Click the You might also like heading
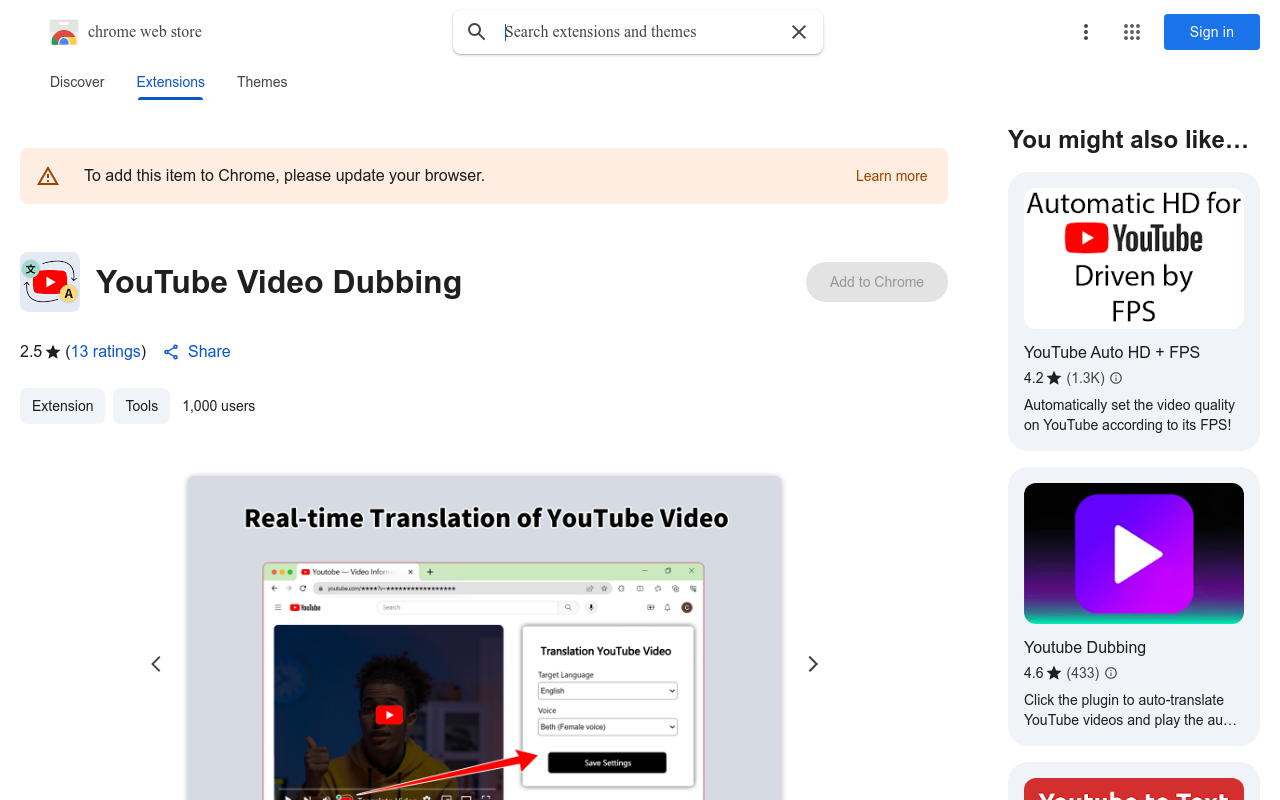1280x800 pixels. tap(1129, 140)
